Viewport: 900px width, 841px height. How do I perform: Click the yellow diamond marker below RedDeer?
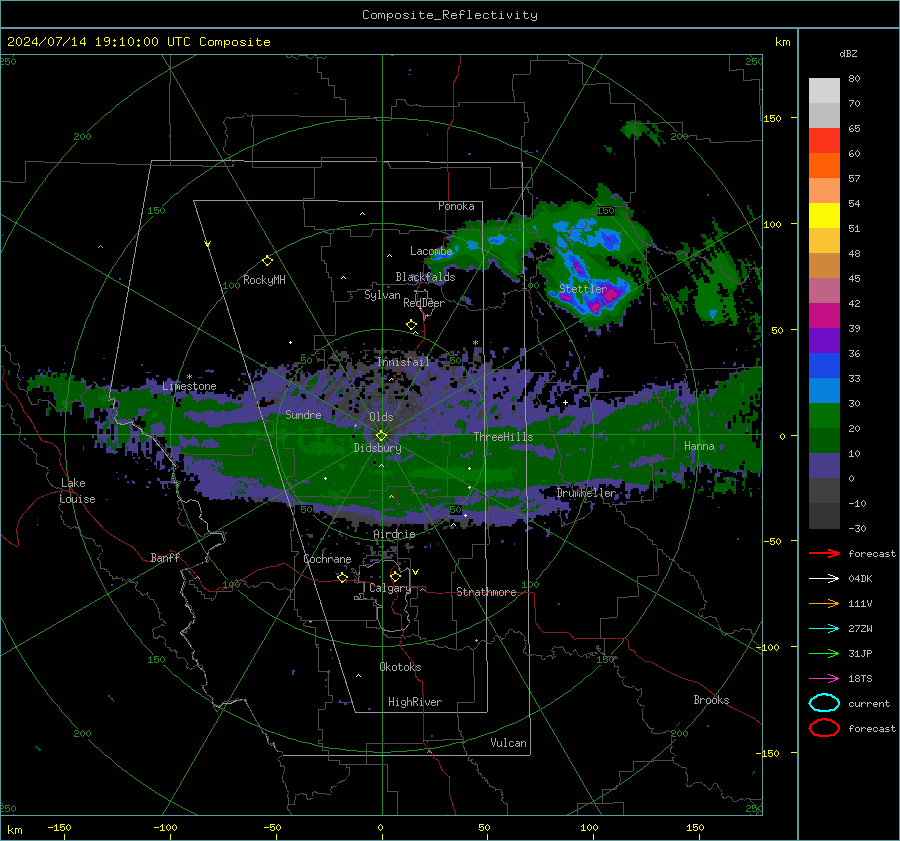click(x=412, y=325)
